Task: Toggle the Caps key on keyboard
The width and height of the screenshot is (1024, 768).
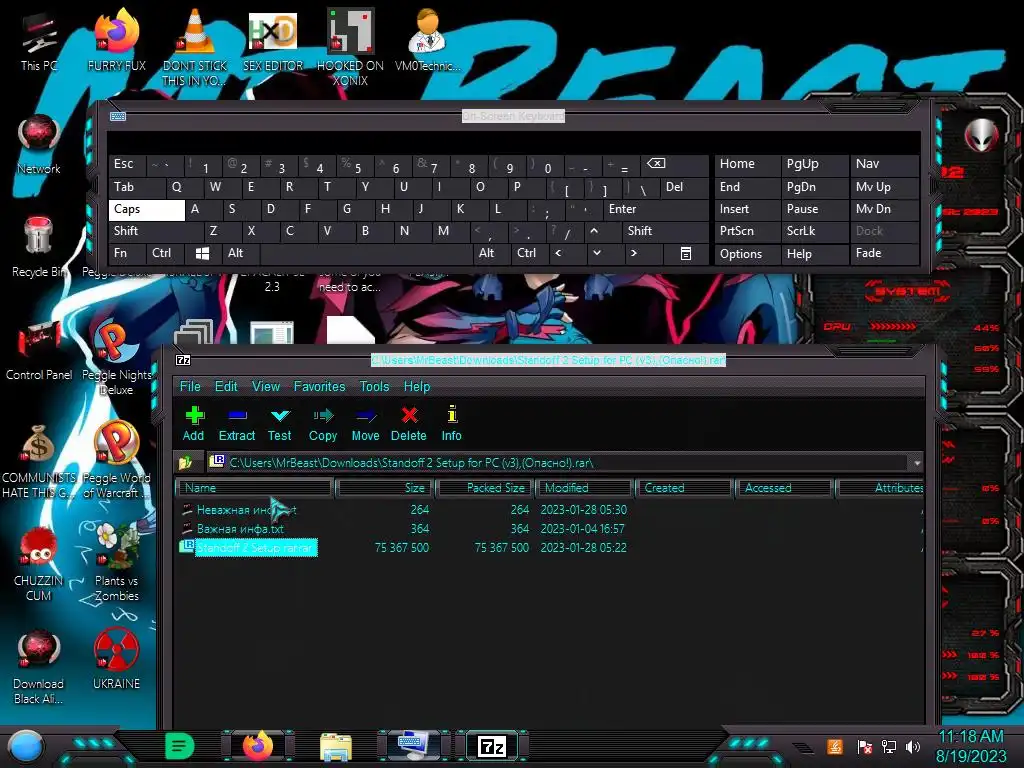Action: [146, 210]
